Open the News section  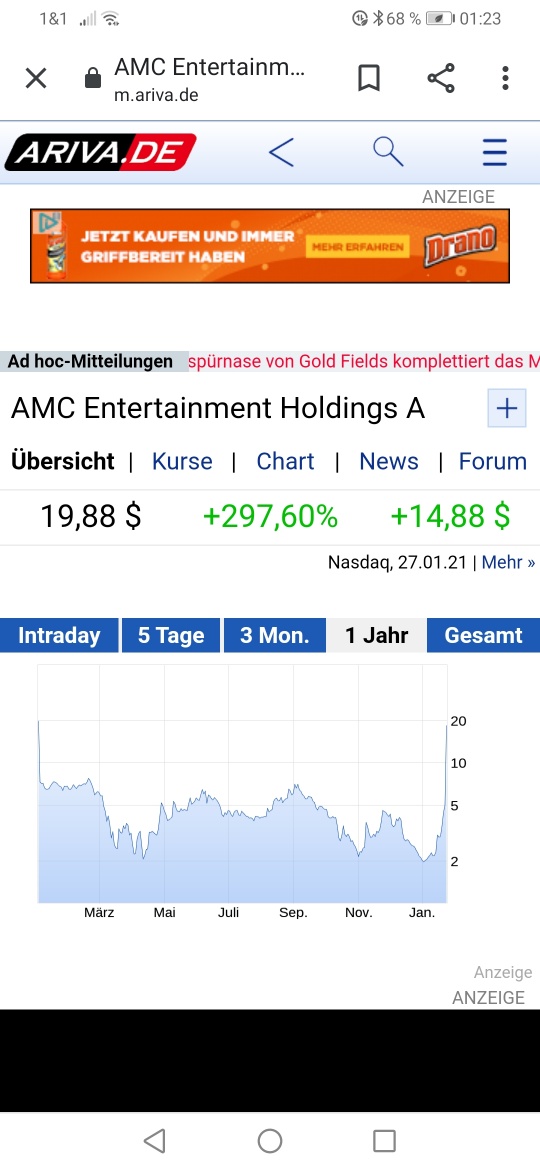pyautogui.click(x=389, y=461)
